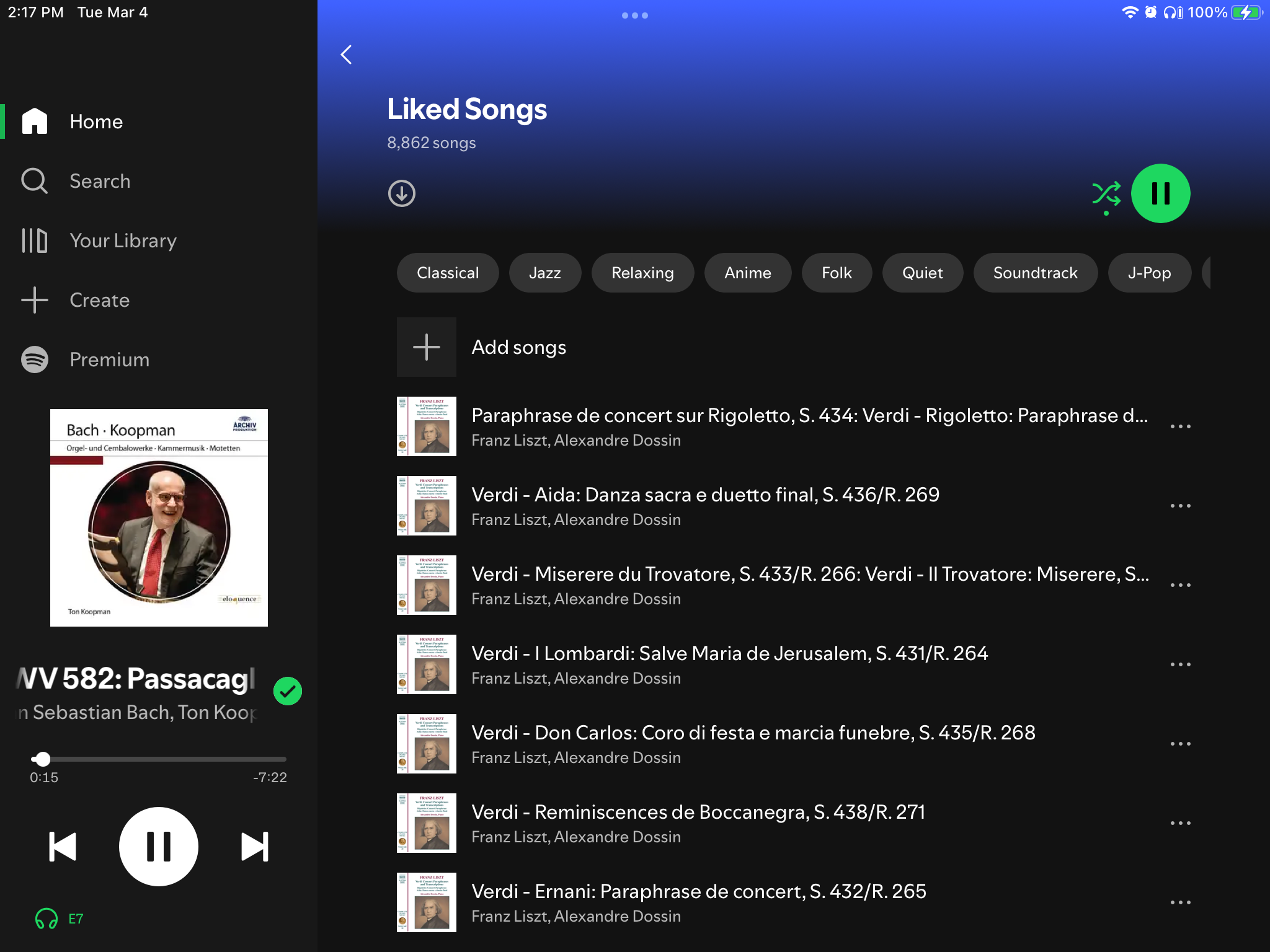Open more options for Rigoletto Paraphrase track
The height and width of the screenshot is (952, 1270).
(1180, 426)
